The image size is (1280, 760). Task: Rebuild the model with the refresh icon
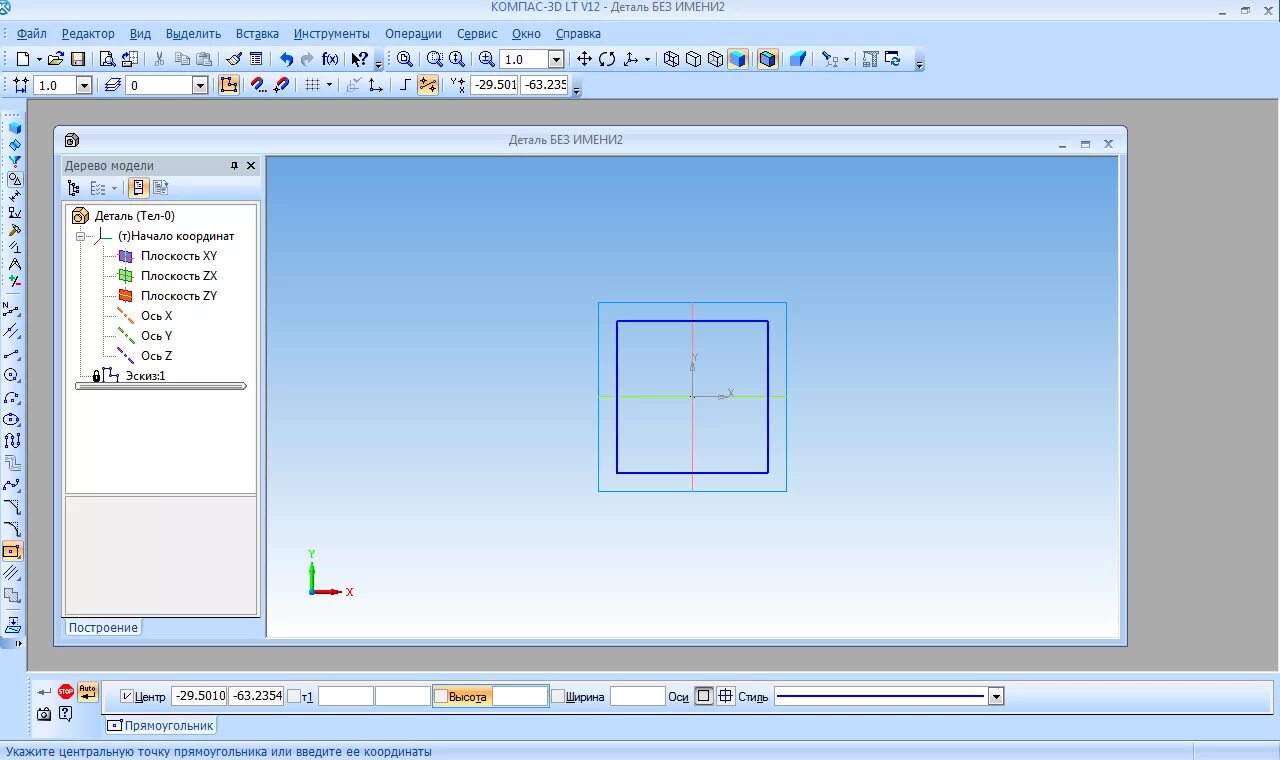coord(893,59)
